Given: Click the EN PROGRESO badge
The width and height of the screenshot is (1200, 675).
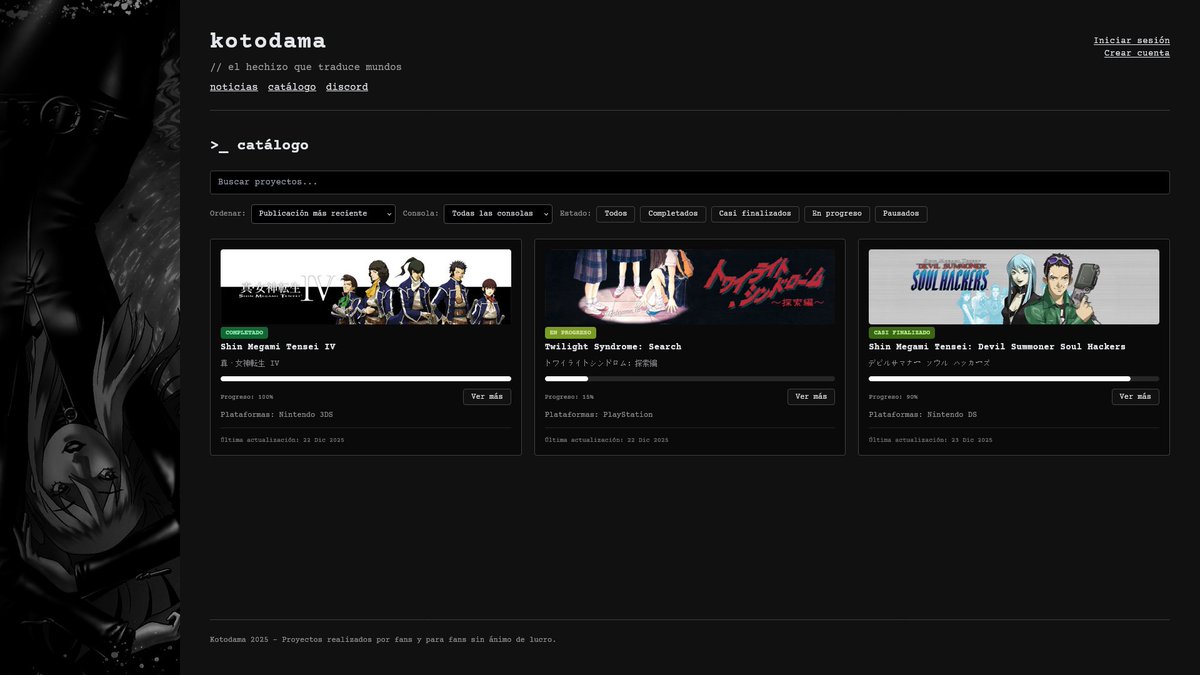Looking at the screenshot, I should (570, 332).
